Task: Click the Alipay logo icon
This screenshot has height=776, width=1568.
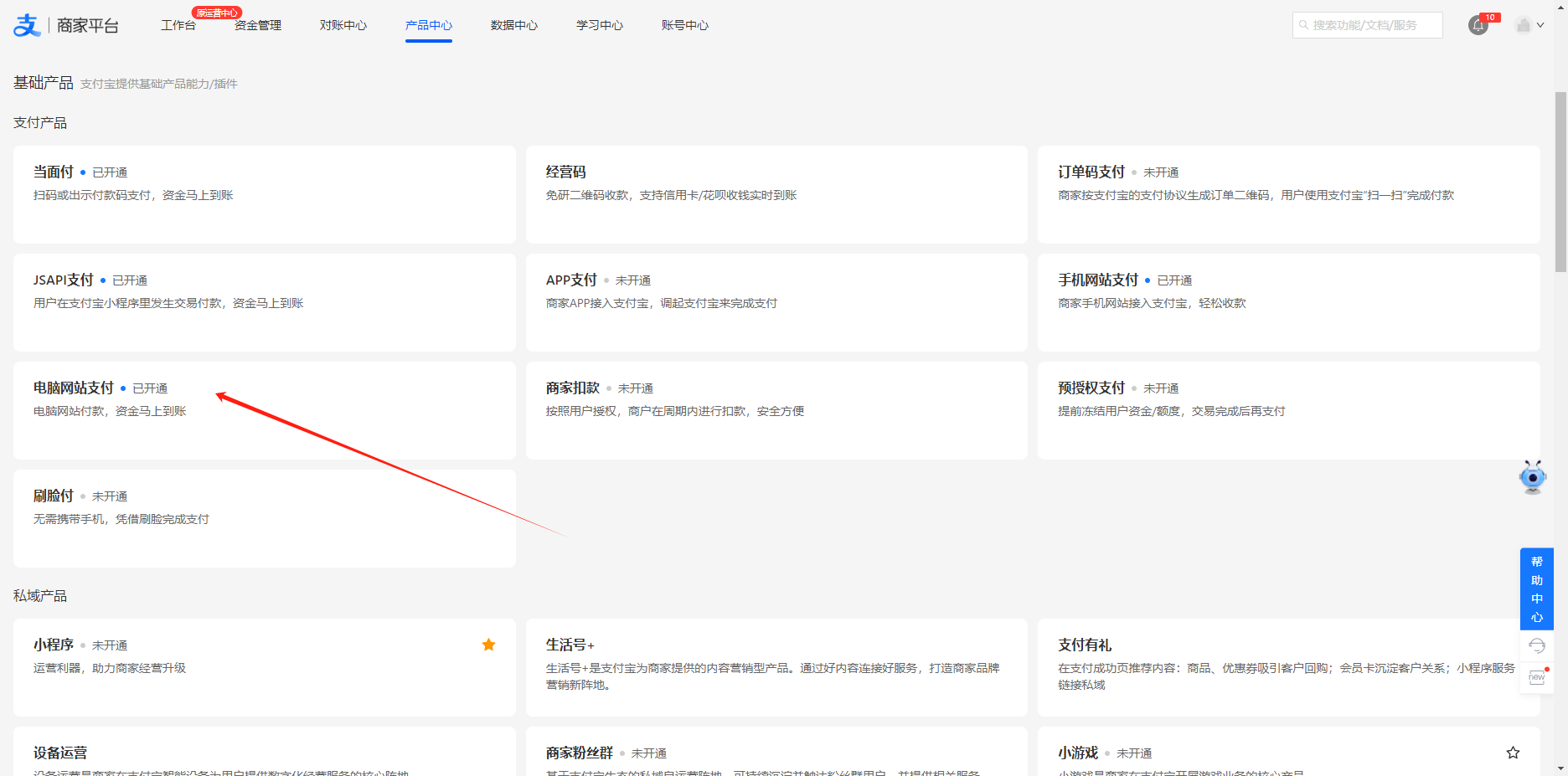Action: (27, 25)
